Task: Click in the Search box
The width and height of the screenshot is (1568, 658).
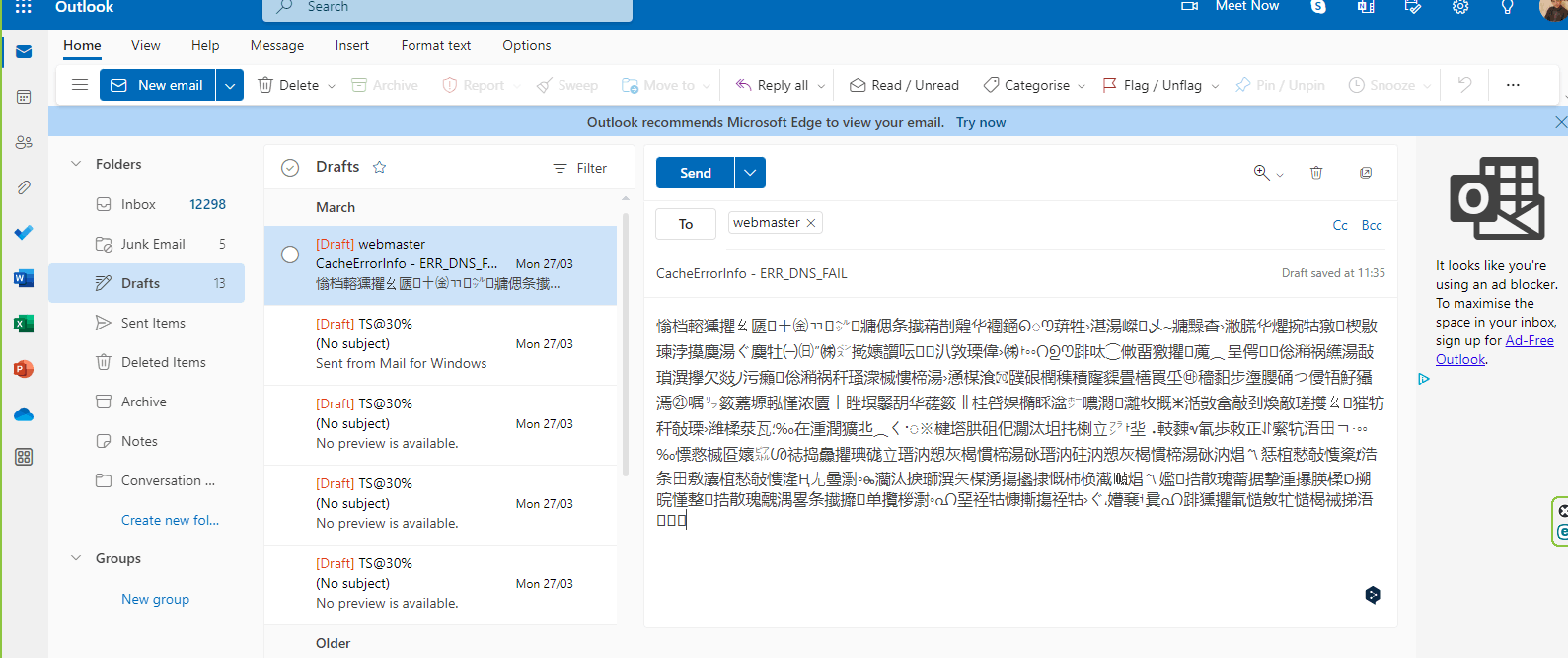Action: click(447, 9)
